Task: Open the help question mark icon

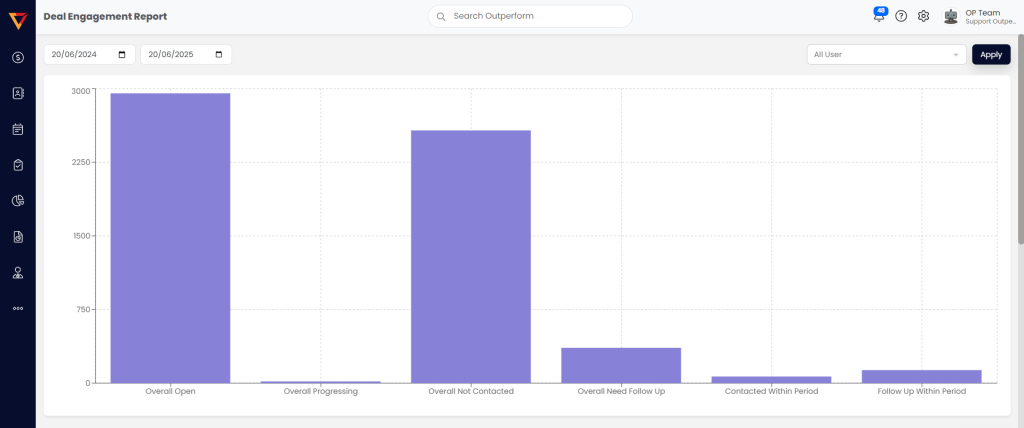Action: (x=901, y=17)
